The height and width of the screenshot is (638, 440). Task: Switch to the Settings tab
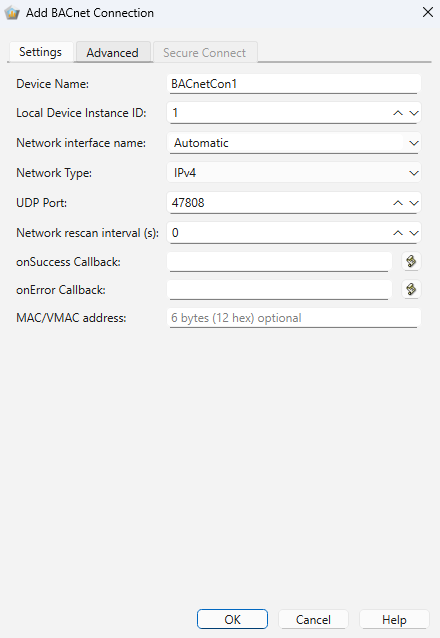tap(41, 52)
